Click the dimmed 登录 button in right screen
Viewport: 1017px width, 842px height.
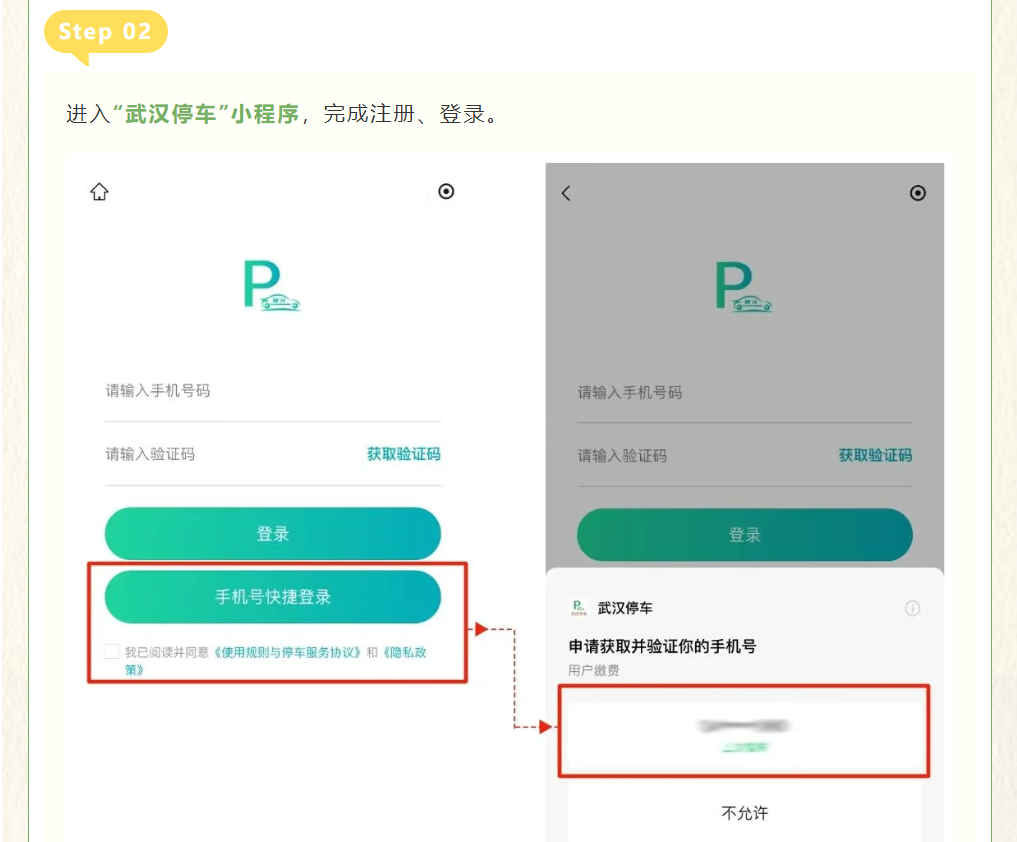click(x=744, y=535)
